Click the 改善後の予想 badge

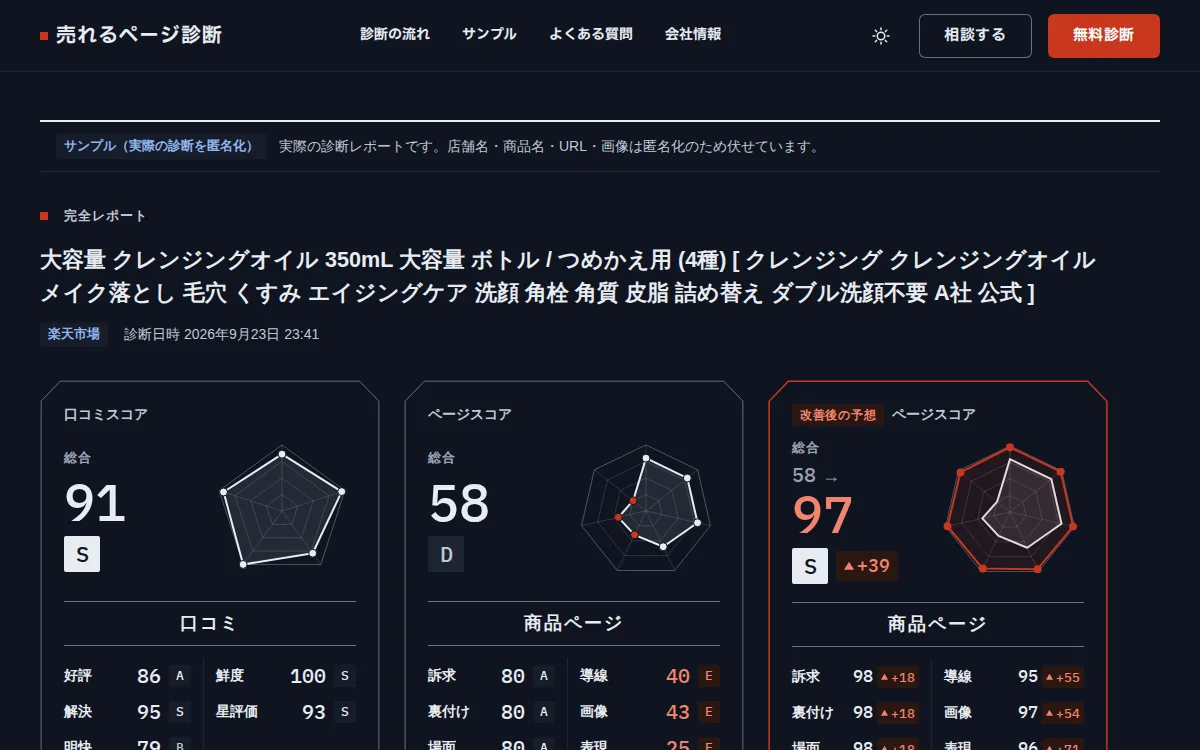[x=838, y=414]
